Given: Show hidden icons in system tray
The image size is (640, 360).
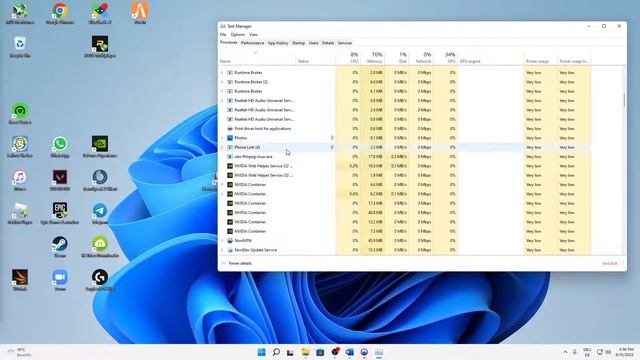Looking at the screenshot, I should pyautogui.click(x=565, y=352).
